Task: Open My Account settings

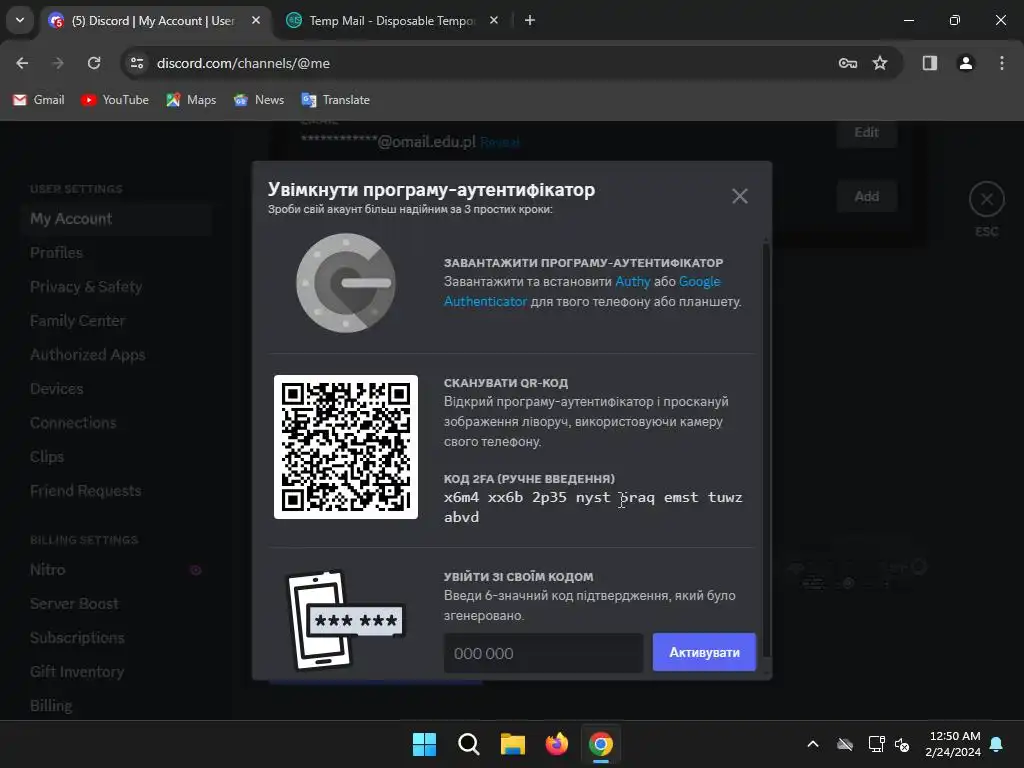Action: tap(118, 219)
